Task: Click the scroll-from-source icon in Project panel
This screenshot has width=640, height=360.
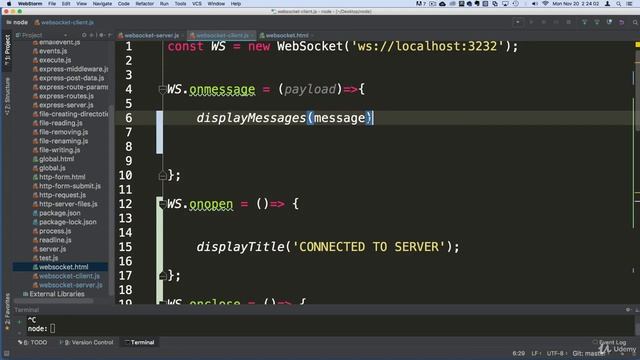Action: click(x=84, y=36)
